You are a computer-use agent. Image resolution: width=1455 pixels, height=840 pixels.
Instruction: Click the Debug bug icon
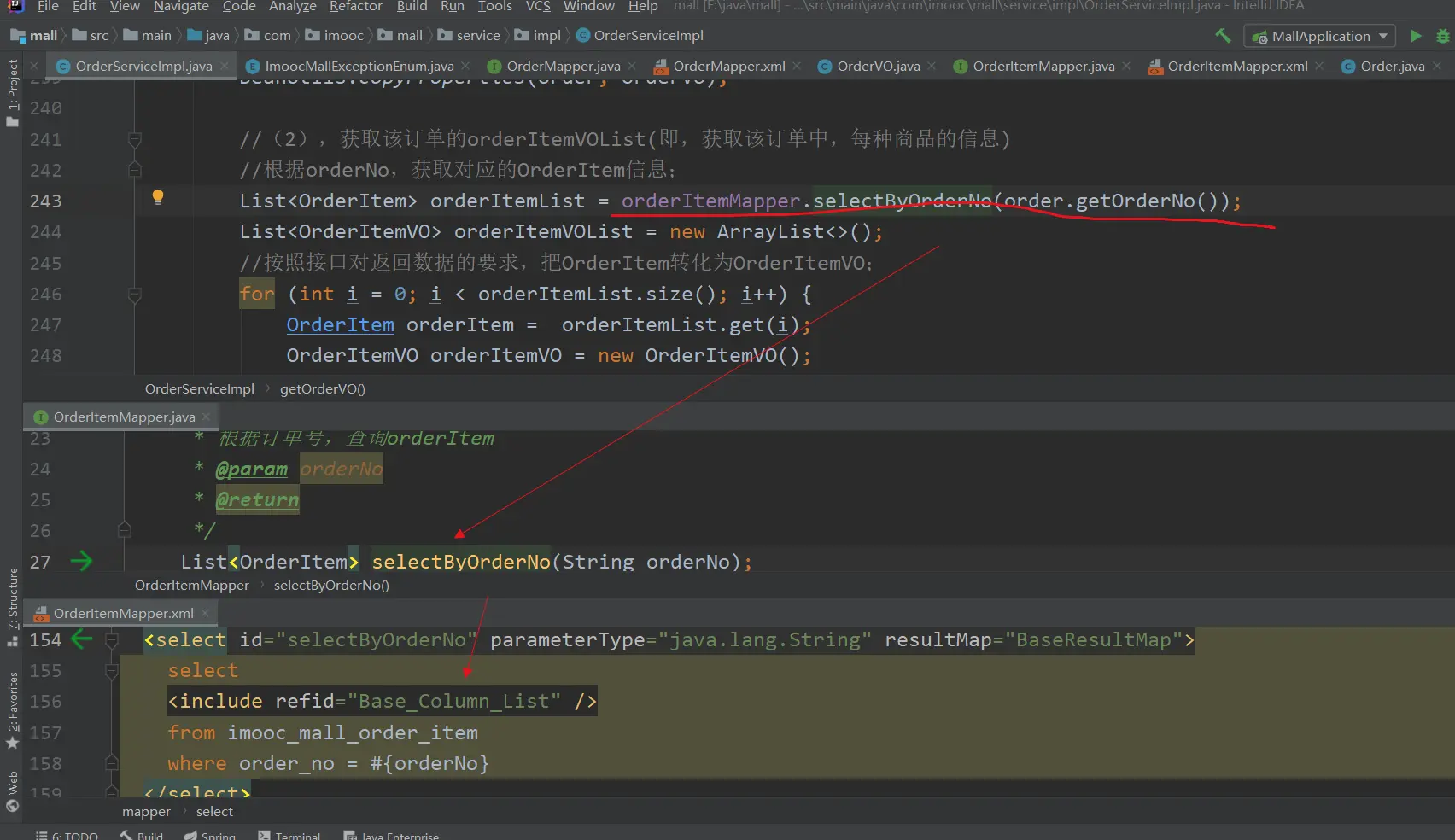coord(1442,36)
